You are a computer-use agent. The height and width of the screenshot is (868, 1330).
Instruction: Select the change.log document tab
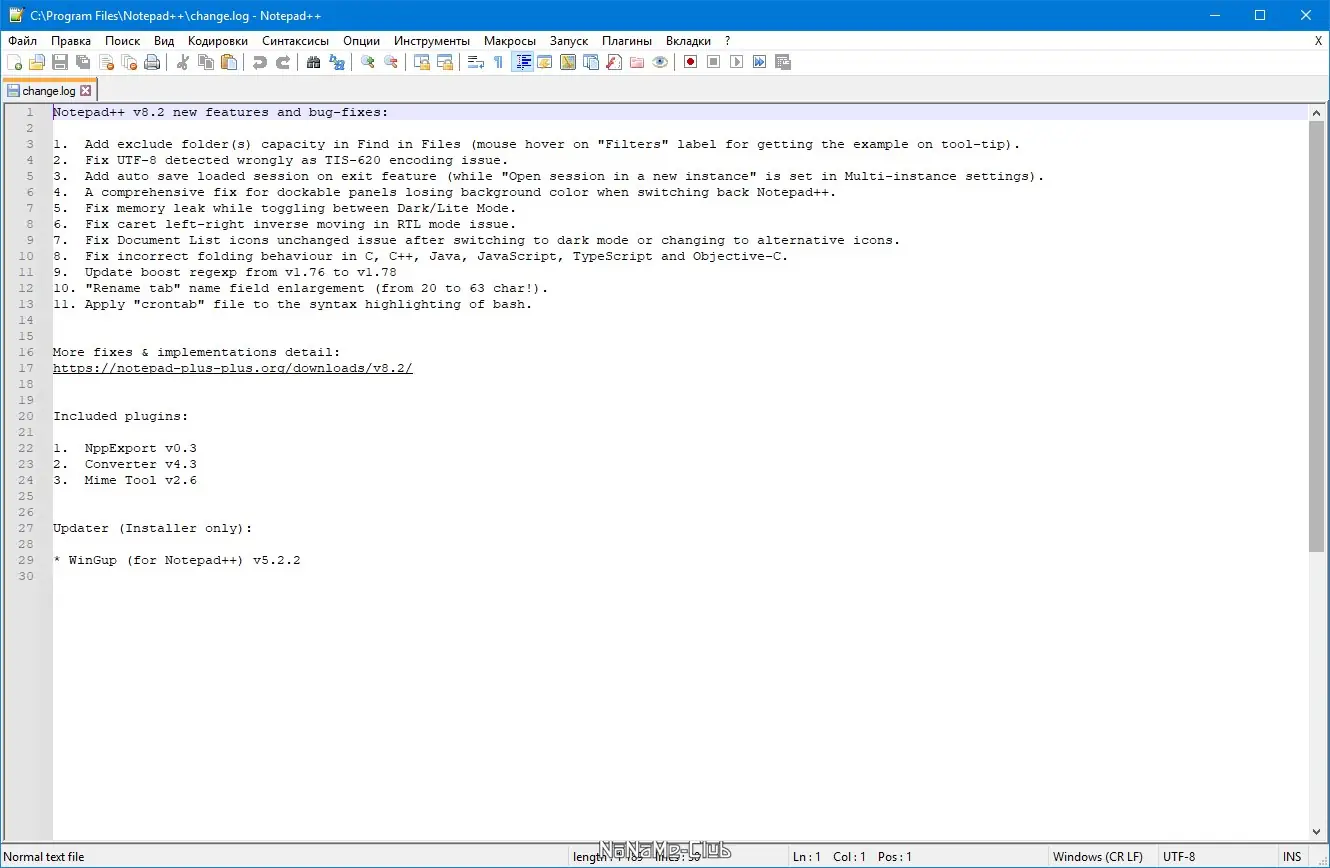(x=49, y=91)
